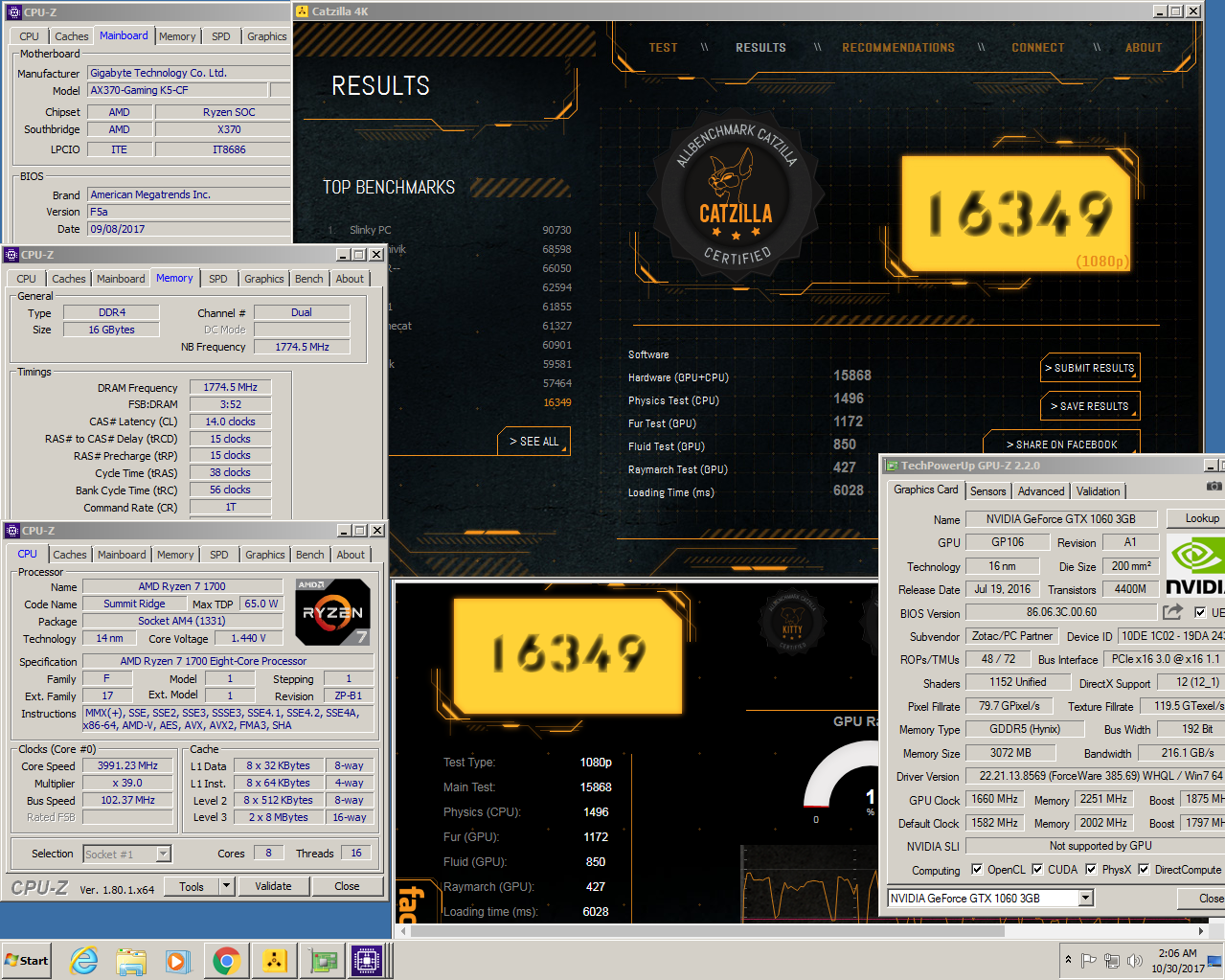The image size is (1225, 980).
Task: Switch to Advanced tab in GPU-Z
Action: click(x=1041, y=491)
